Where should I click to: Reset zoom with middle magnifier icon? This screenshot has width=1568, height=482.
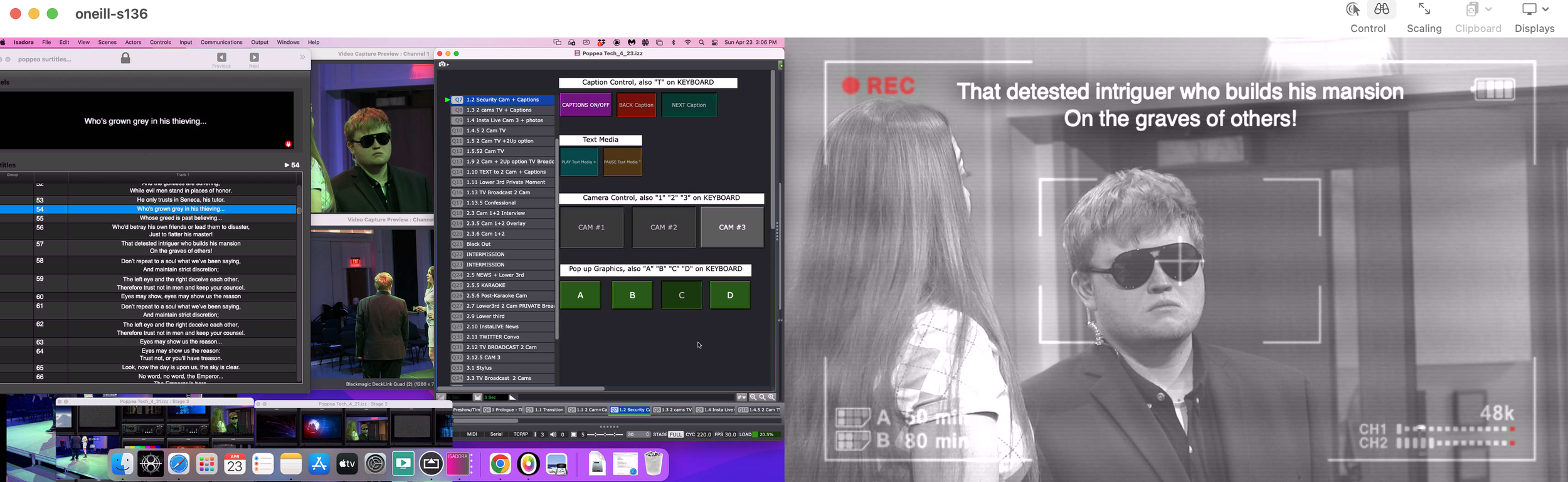coord(762,397)
